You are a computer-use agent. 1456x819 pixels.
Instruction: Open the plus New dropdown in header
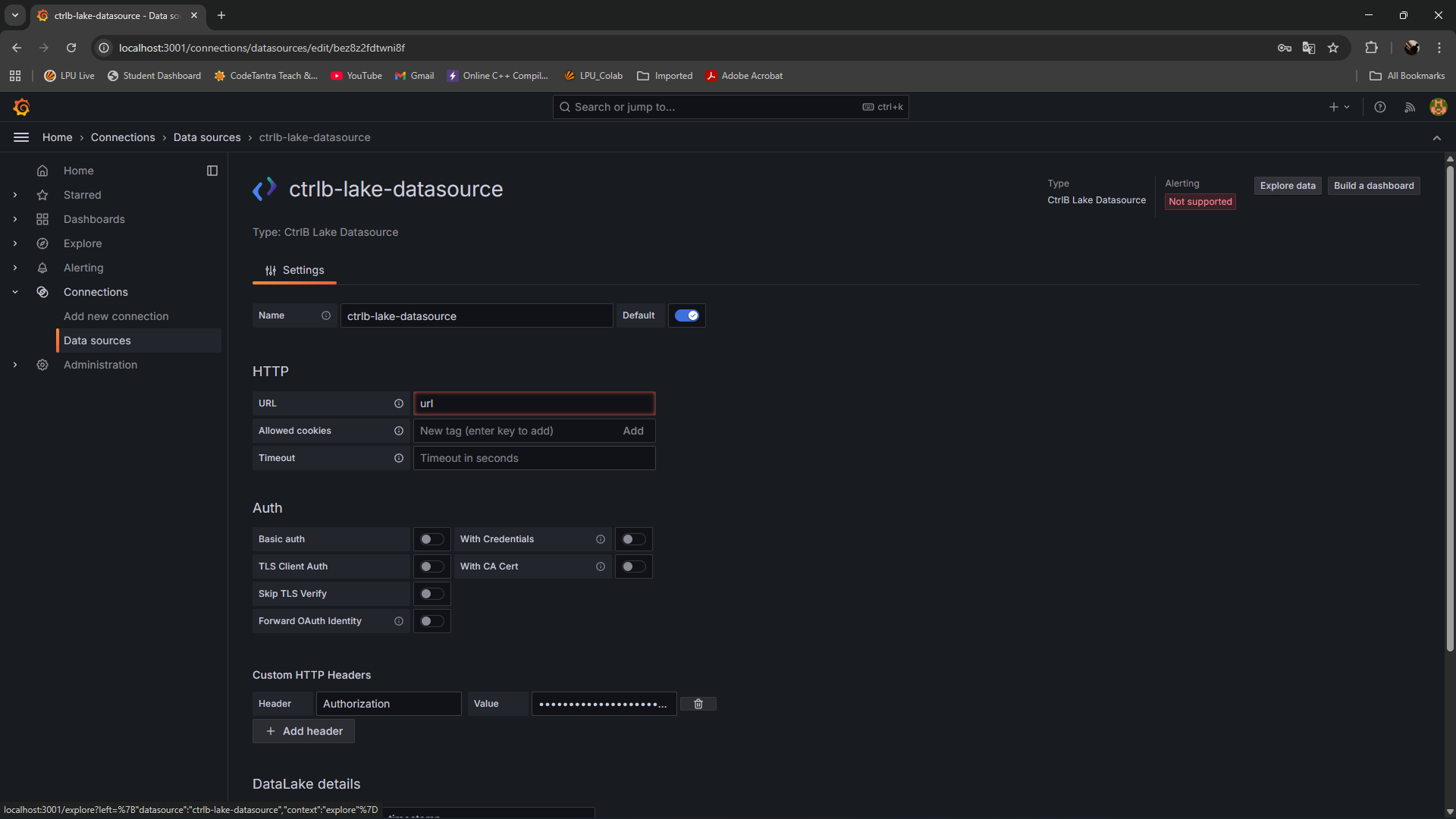tap(1339, 107)
